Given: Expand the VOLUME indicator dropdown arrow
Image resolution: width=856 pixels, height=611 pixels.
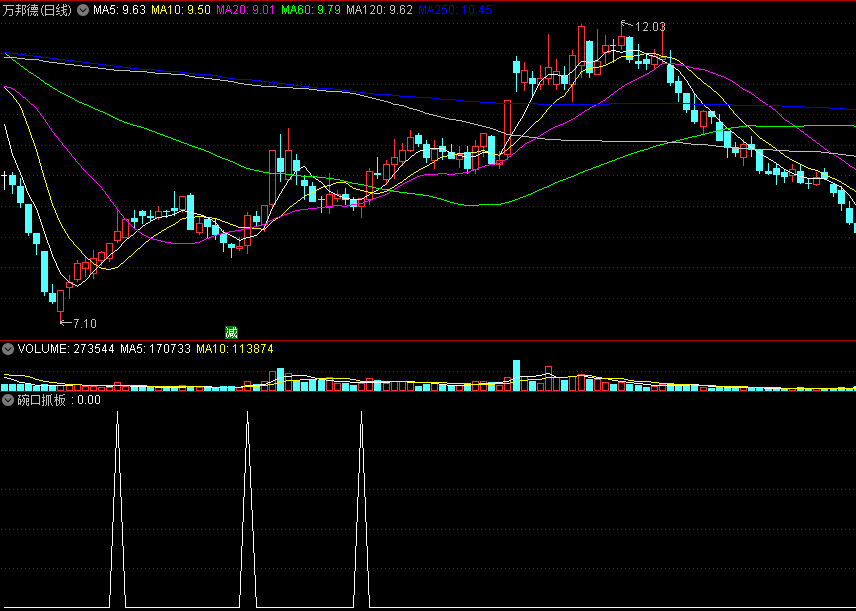Looking at the screenshot, I should [8, 349].
